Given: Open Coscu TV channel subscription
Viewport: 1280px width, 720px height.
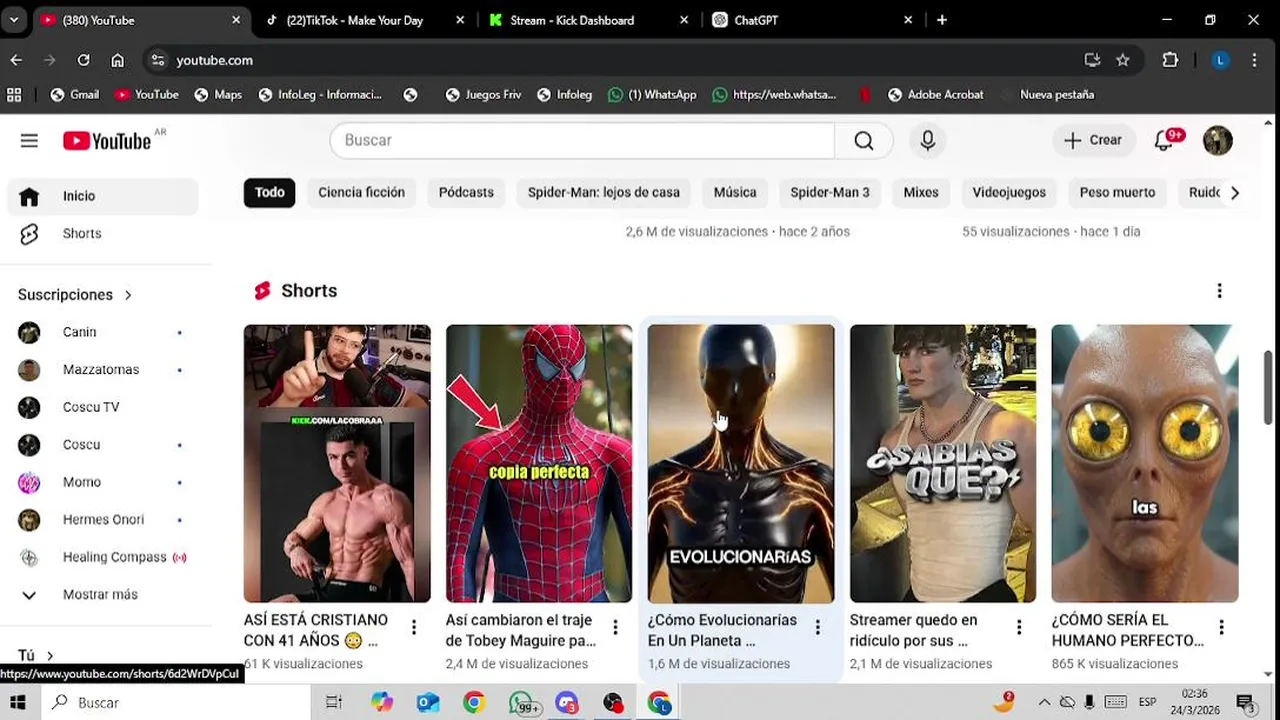Looking at the screenshot, I should click(103, 407).
